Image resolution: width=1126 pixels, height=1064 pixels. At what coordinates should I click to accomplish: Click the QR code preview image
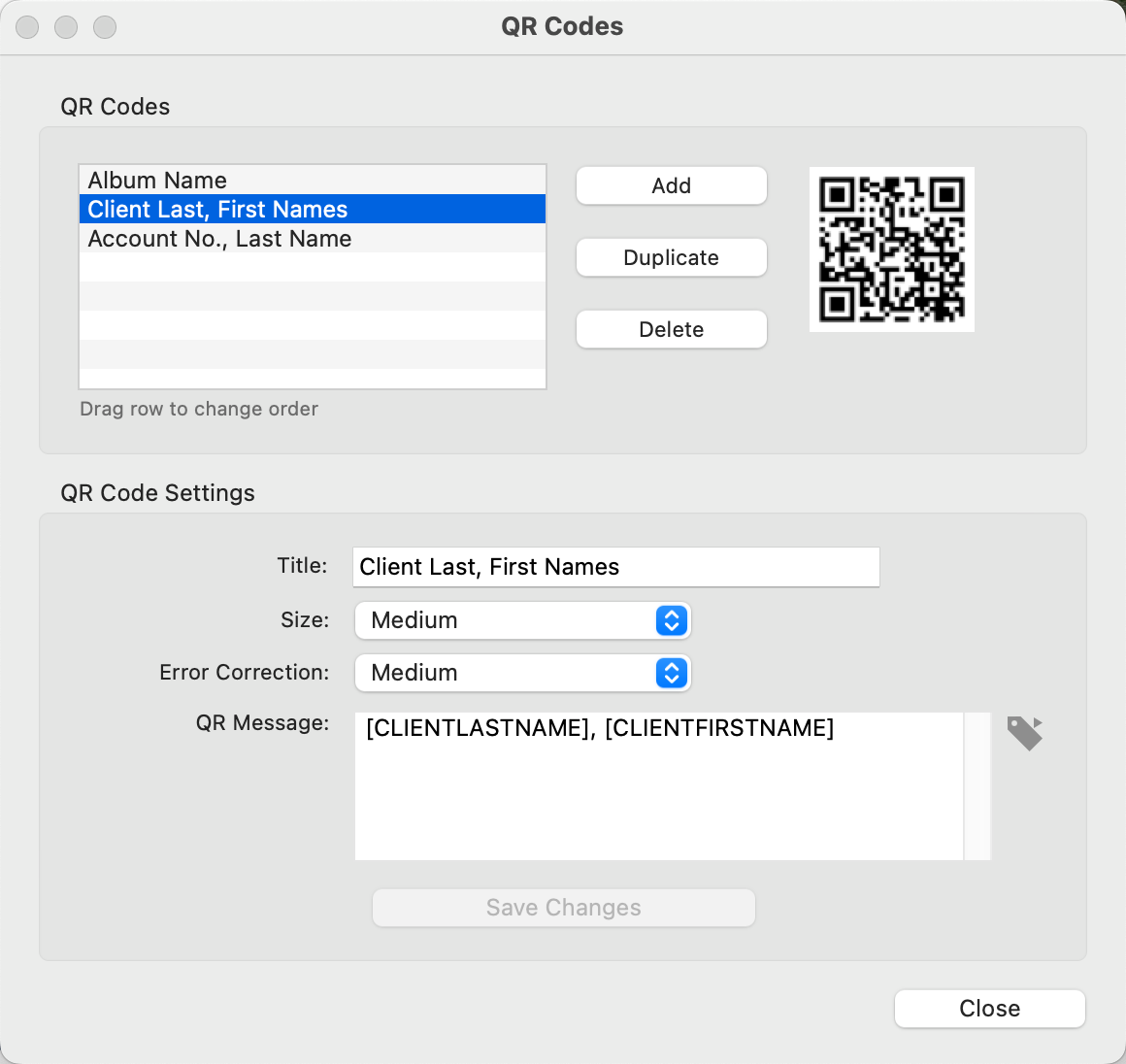(891, 249)
